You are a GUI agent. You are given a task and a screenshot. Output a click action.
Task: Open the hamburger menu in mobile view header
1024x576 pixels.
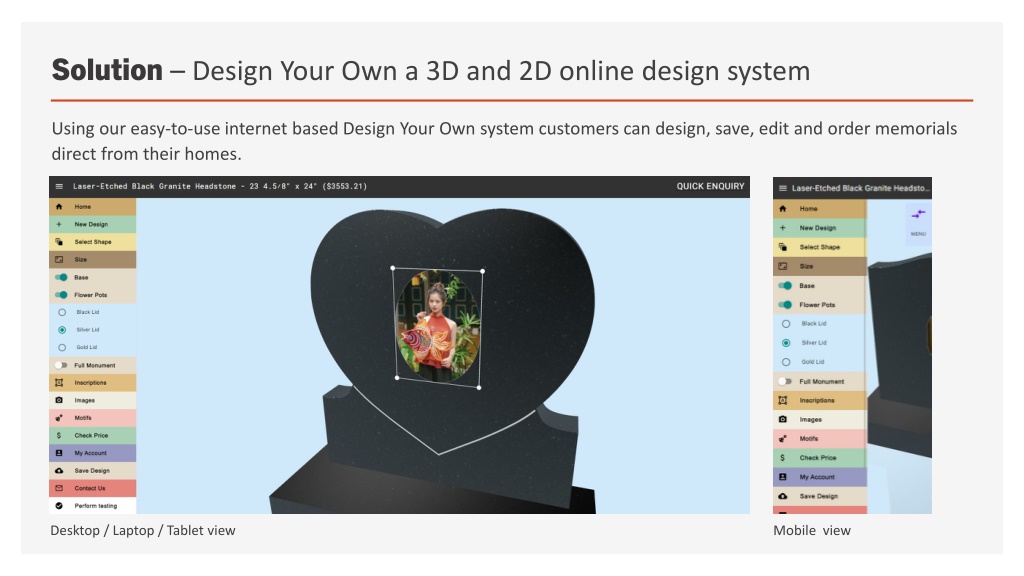[782, 188]
